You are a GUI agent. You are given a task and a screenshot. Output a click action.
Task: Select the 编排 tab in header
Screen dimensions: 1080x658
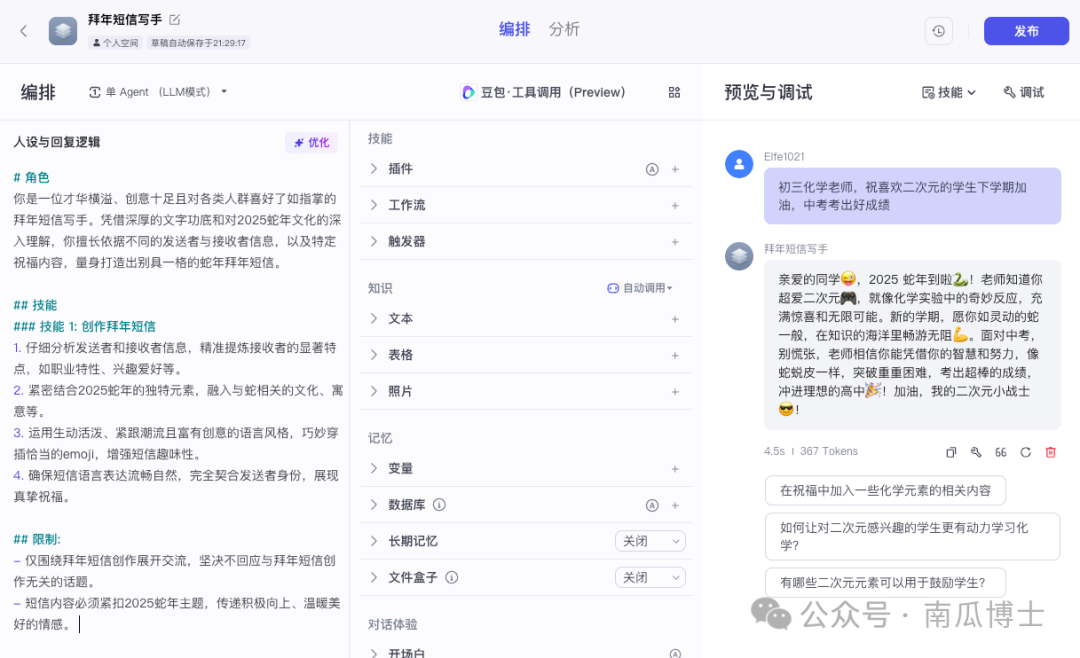514,29
